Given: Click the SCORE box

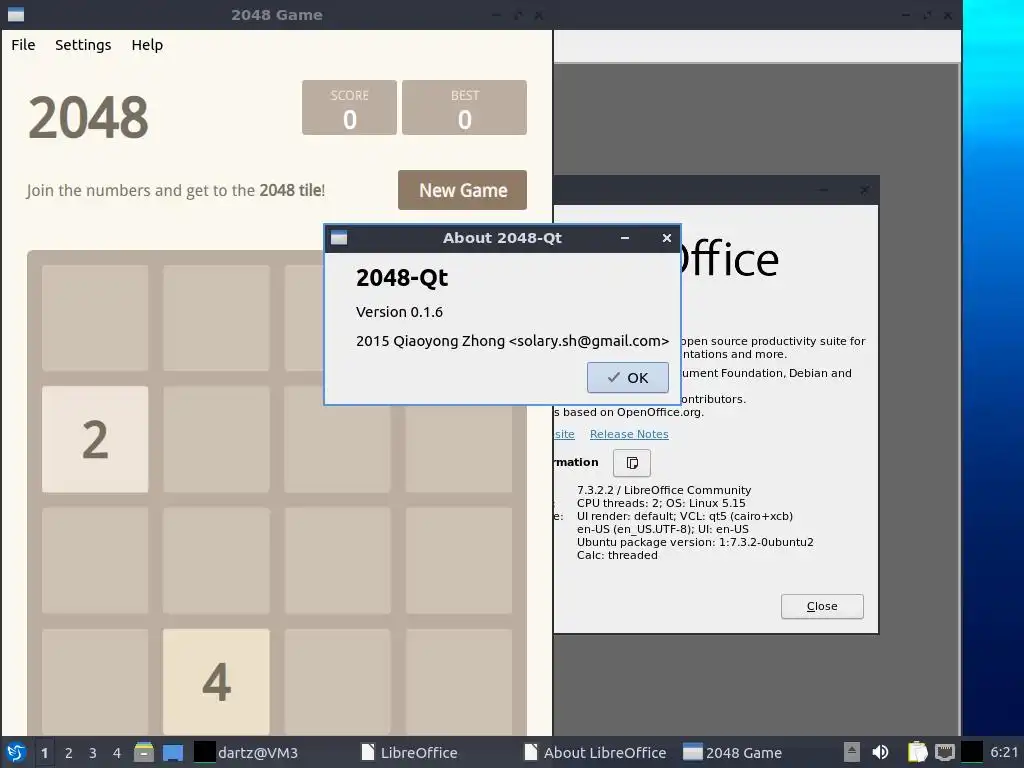Looking at the screenshot, I should click(x=349, y=108).
